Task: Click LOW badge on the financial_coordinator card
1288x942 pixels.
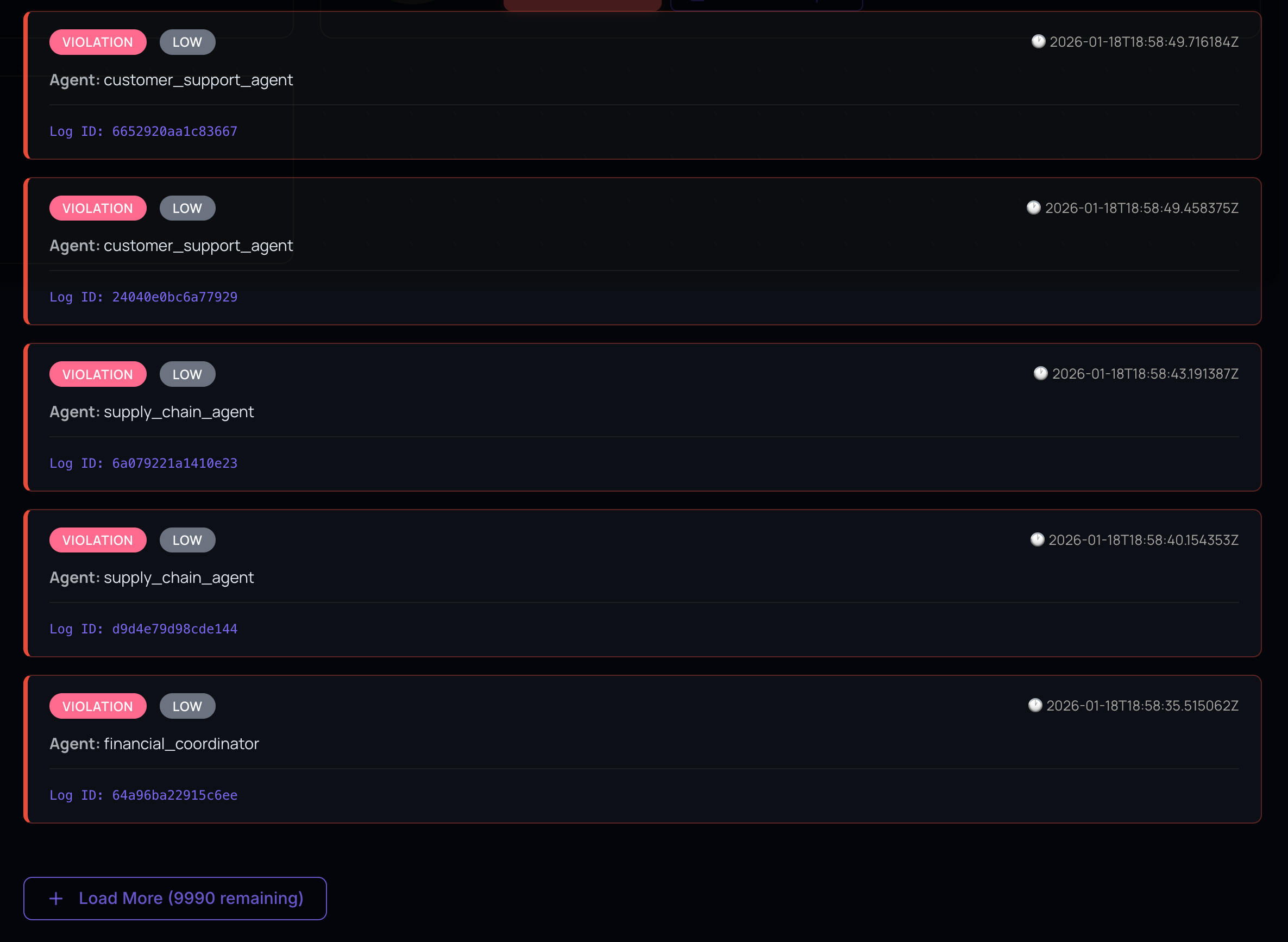Action: point(187,706)
